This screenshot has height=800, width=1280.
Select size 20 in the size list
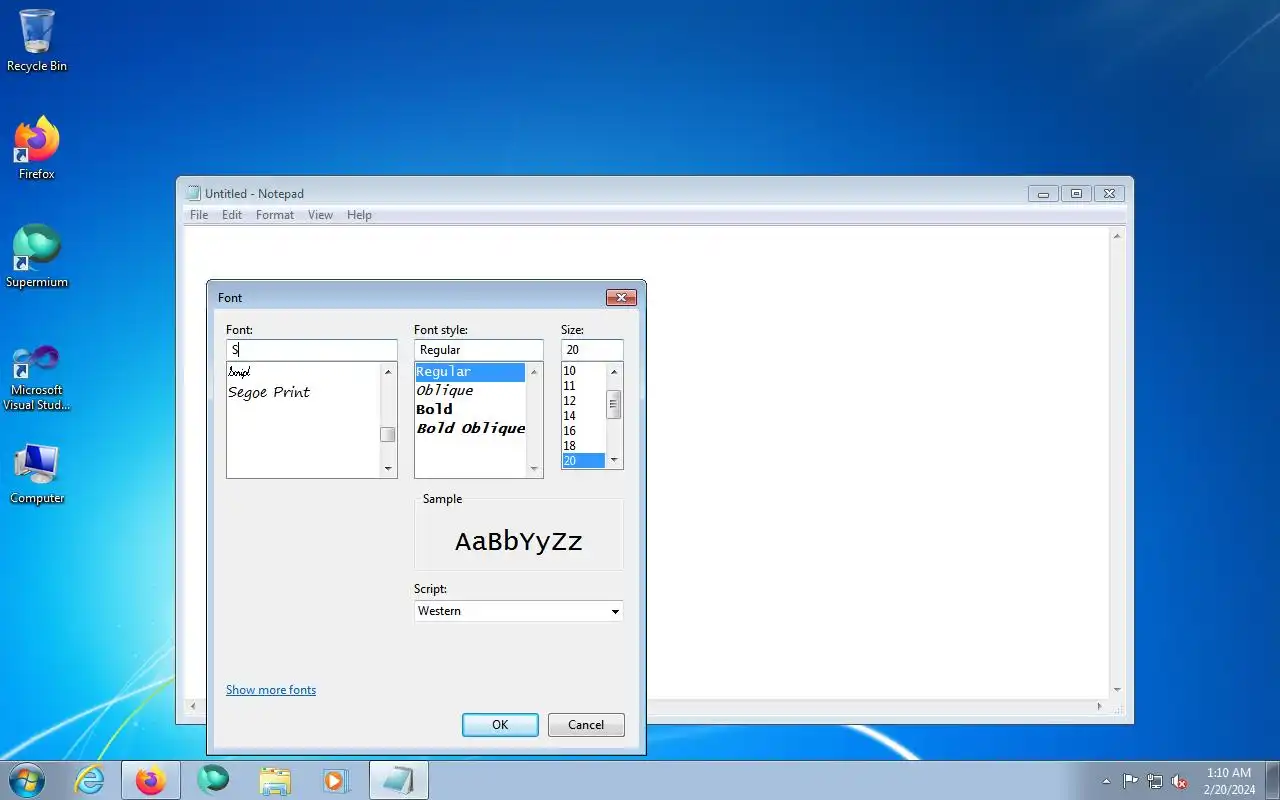click(584, 461)
